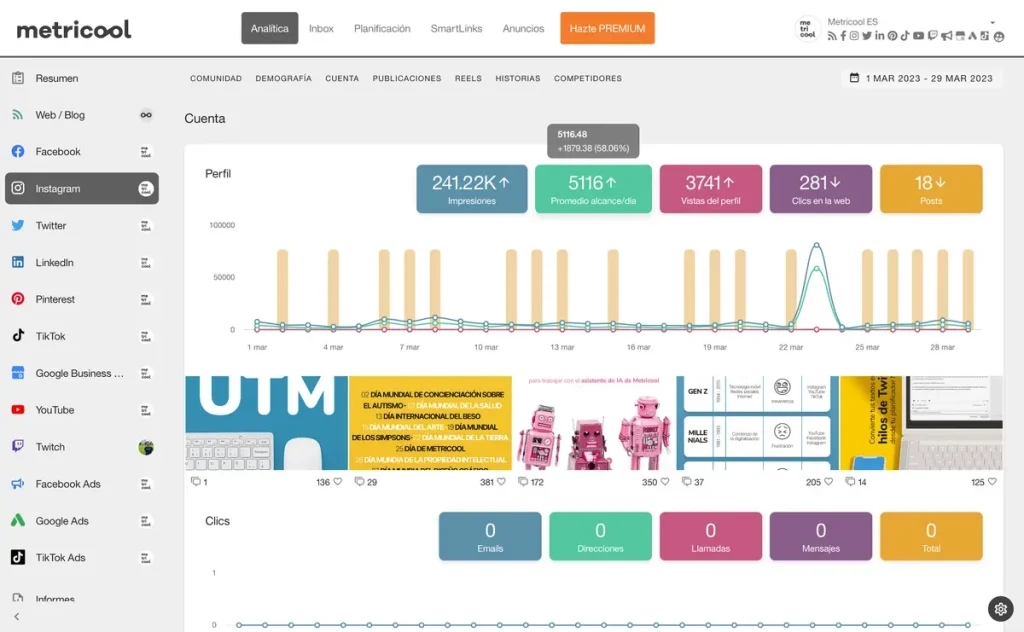The width and height of the screenshot is (1024, 632).
Task: Open the UTM keyboard post thumbnail
Action: (x=266, y=423)
